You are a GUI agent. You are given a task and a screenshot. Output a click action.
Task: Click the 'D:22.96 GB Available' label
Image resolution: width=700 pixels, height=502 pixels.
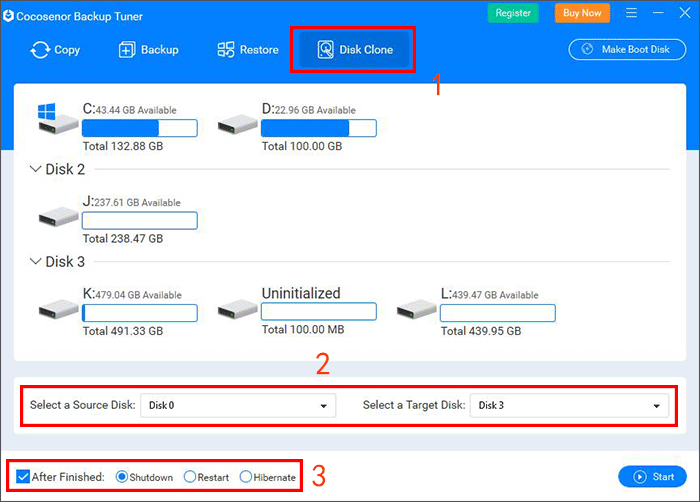[x=308, y=109]
